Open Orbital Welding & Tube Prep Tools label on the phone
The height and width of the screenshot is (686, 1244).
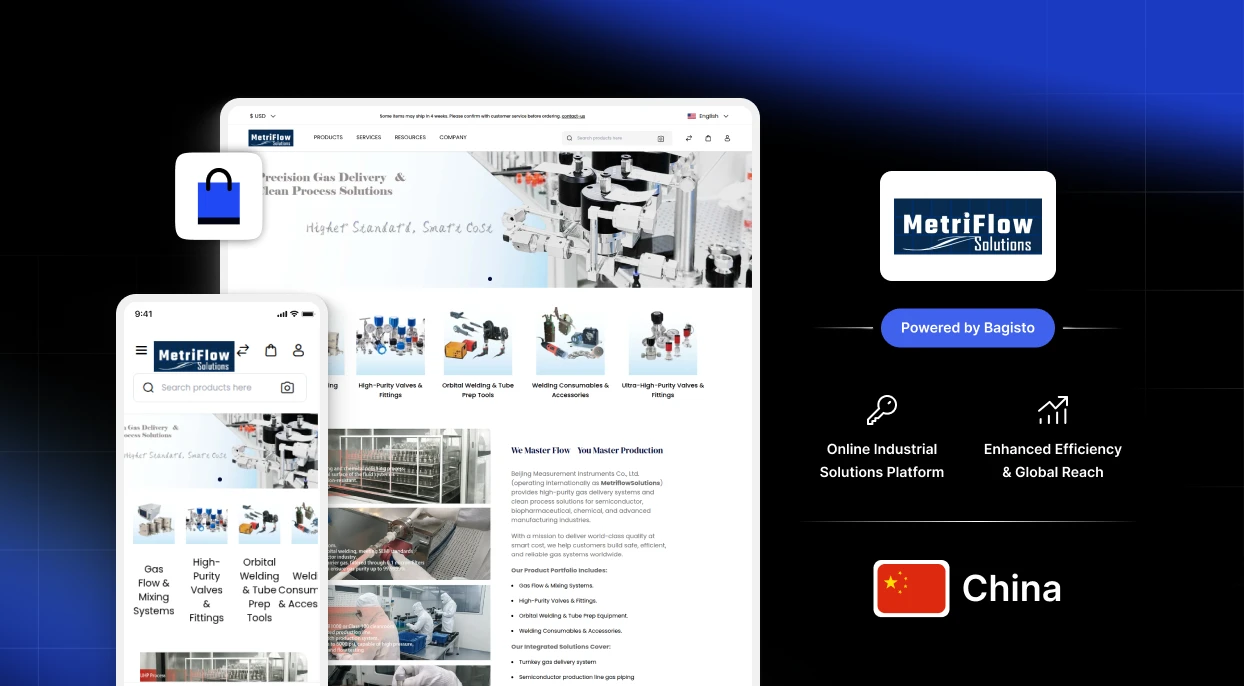click(260, 590)
